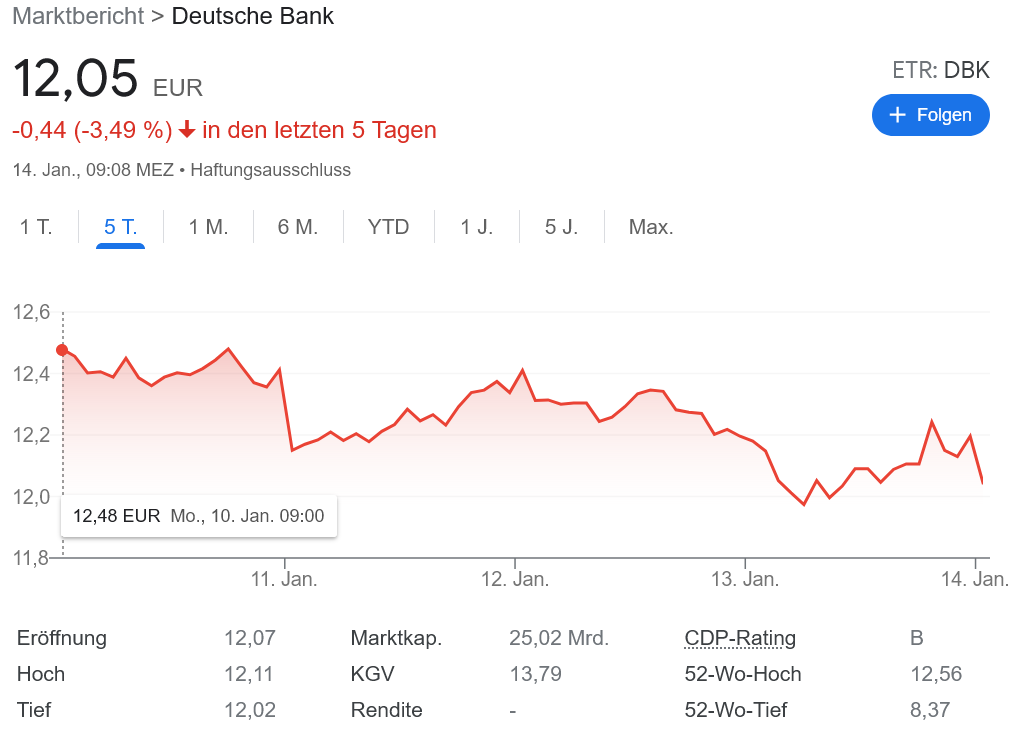Open the 5 J. chart view

pos(561,227)
